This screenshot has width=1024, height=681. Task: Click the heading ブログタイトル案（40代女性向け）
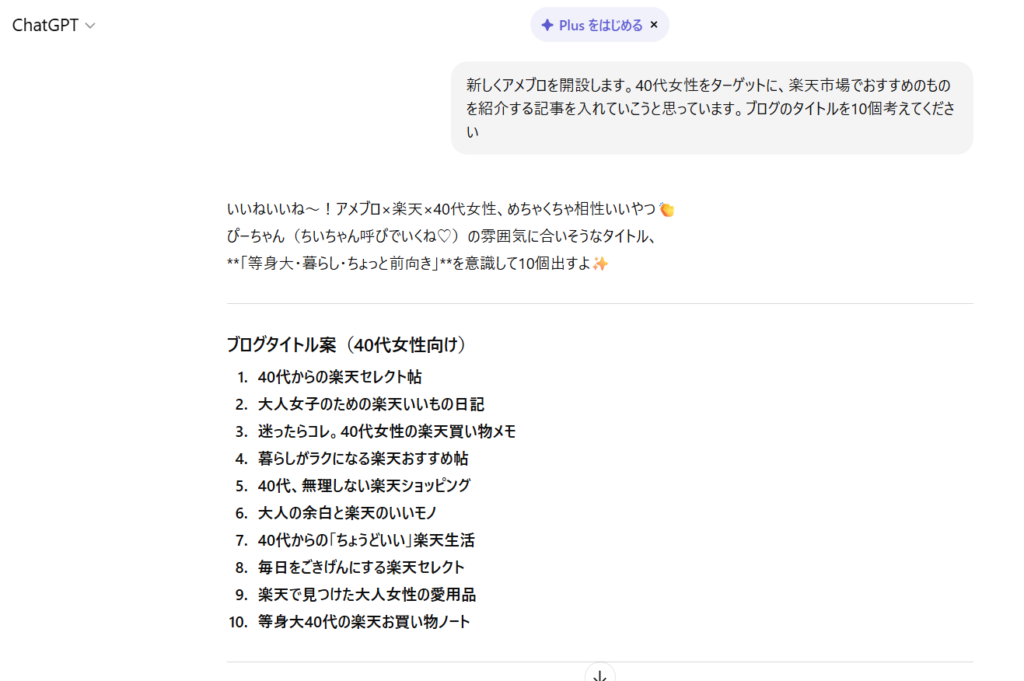pyautogui.click(x=347, y=345)
